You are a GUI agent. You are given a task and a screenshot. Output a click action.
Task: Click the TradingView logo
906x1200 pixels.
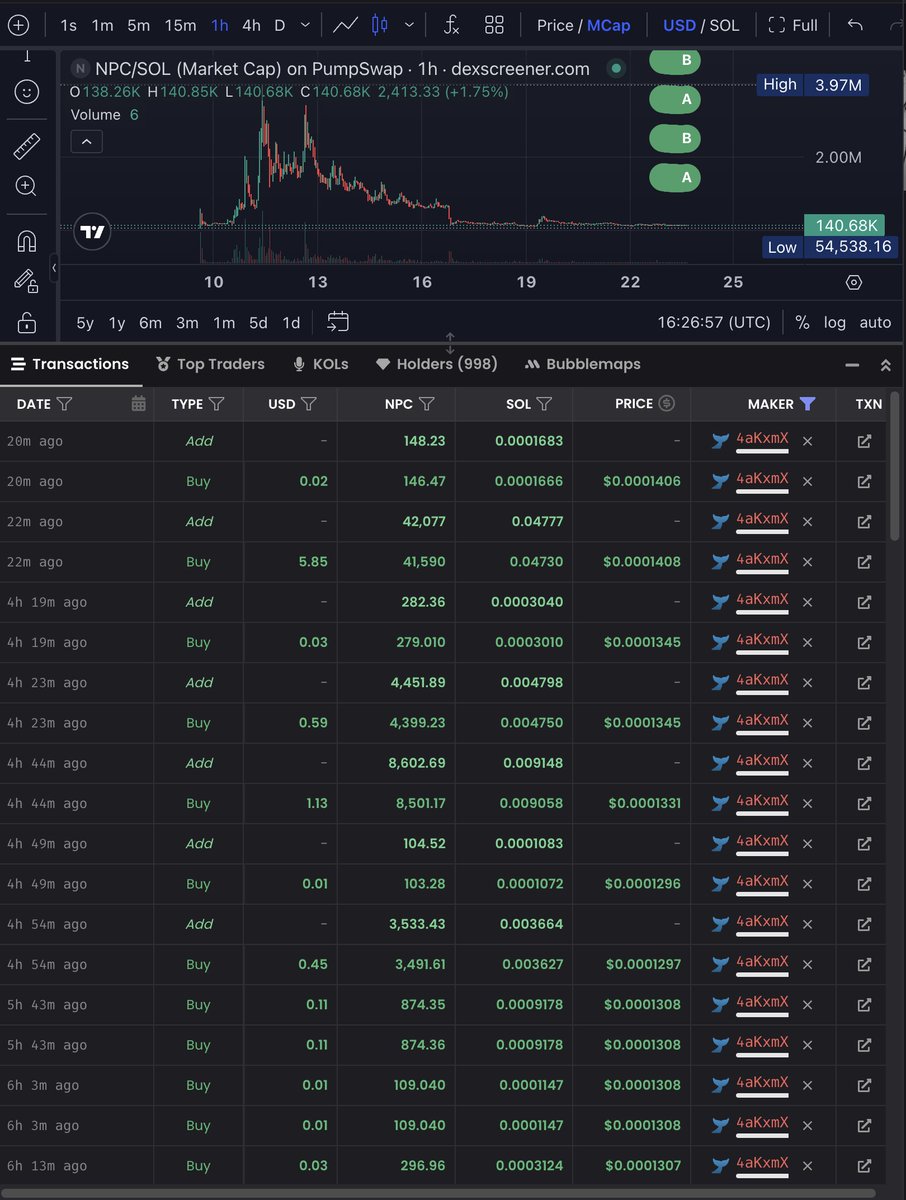point(92,231)
